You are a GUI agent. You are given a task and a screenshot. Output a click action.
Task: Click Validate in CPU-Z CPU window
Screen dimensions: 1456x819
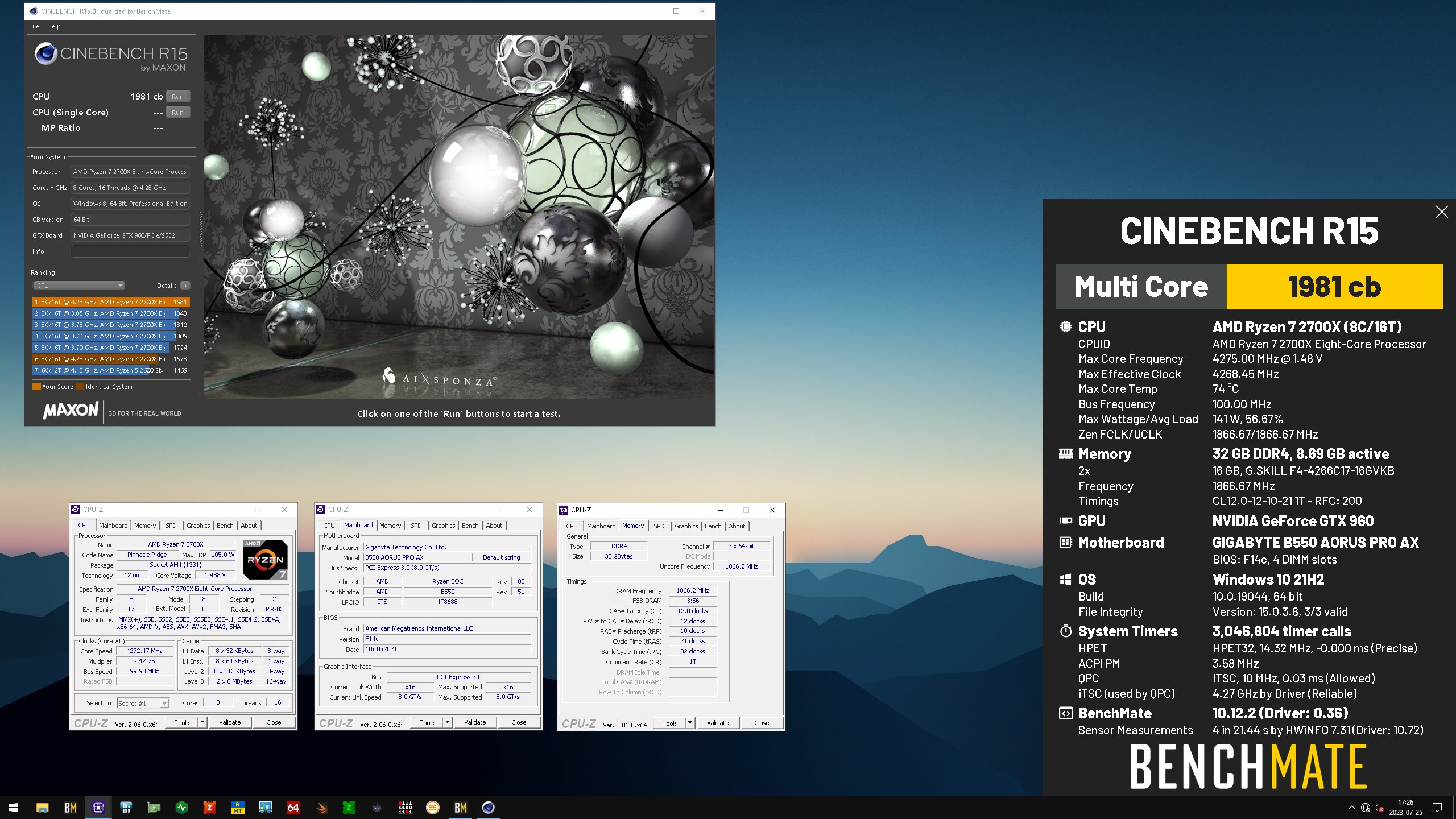(x=230, y=722)
